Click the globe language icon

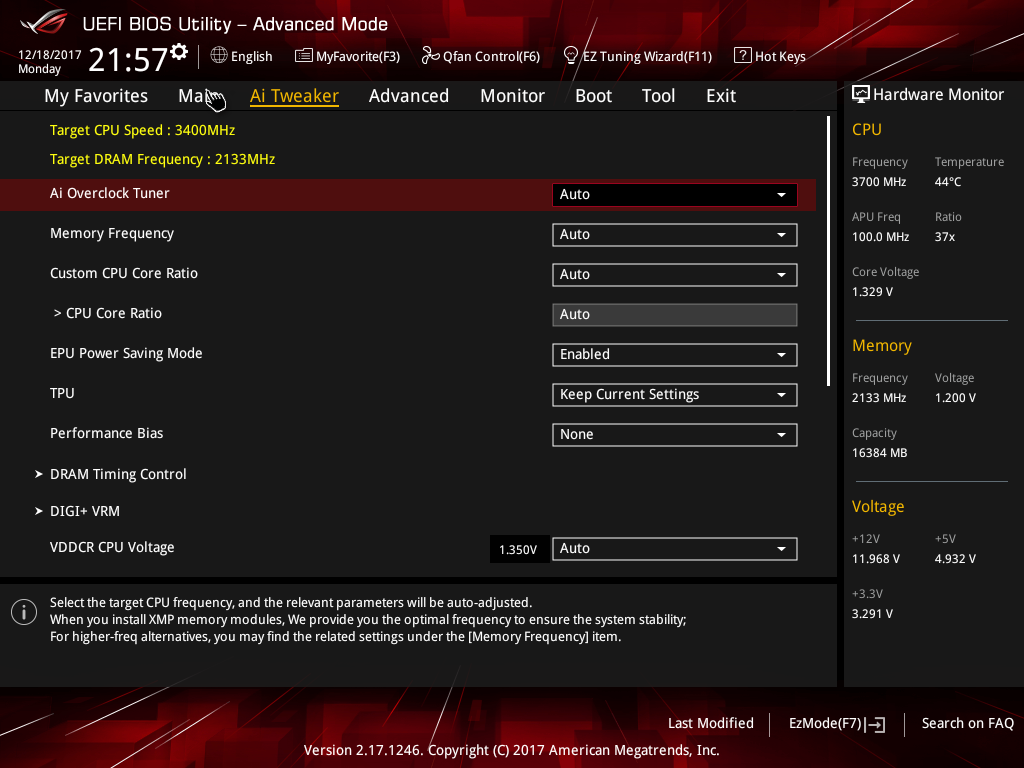coord(219,55)
